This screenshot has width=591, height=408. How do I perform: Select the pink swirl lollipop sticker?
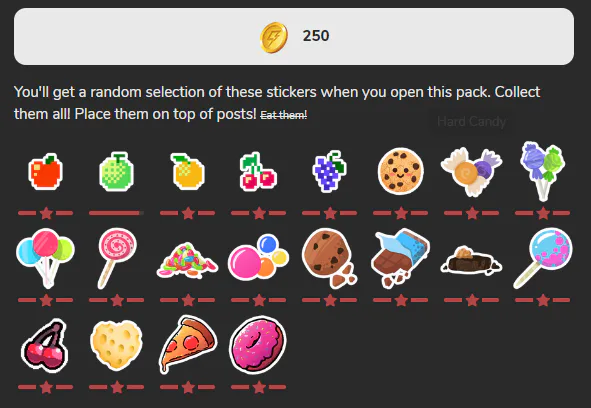[116, 258]
